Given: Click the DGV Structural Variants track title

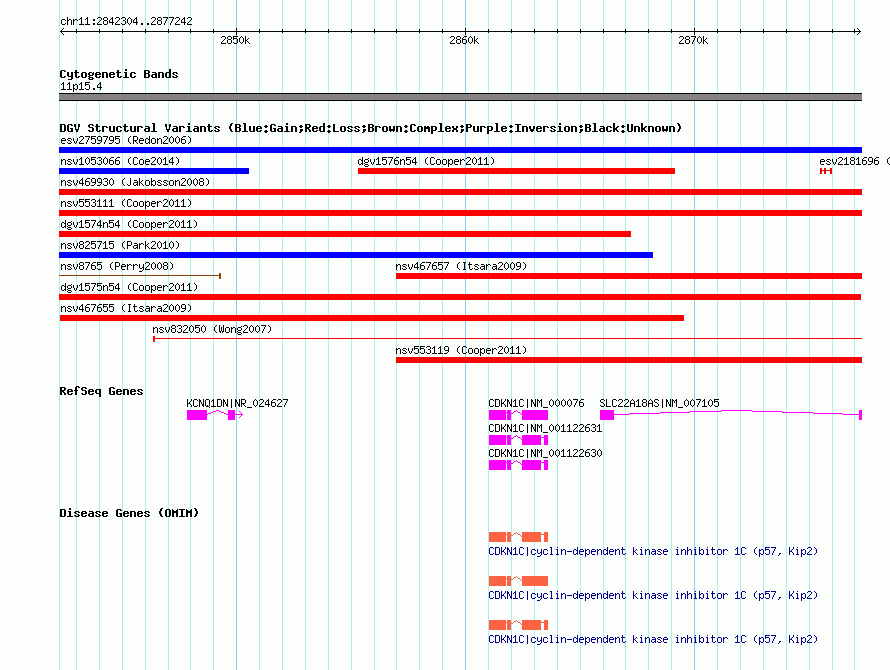Looking at the screenshot, I should coord(370,128).
